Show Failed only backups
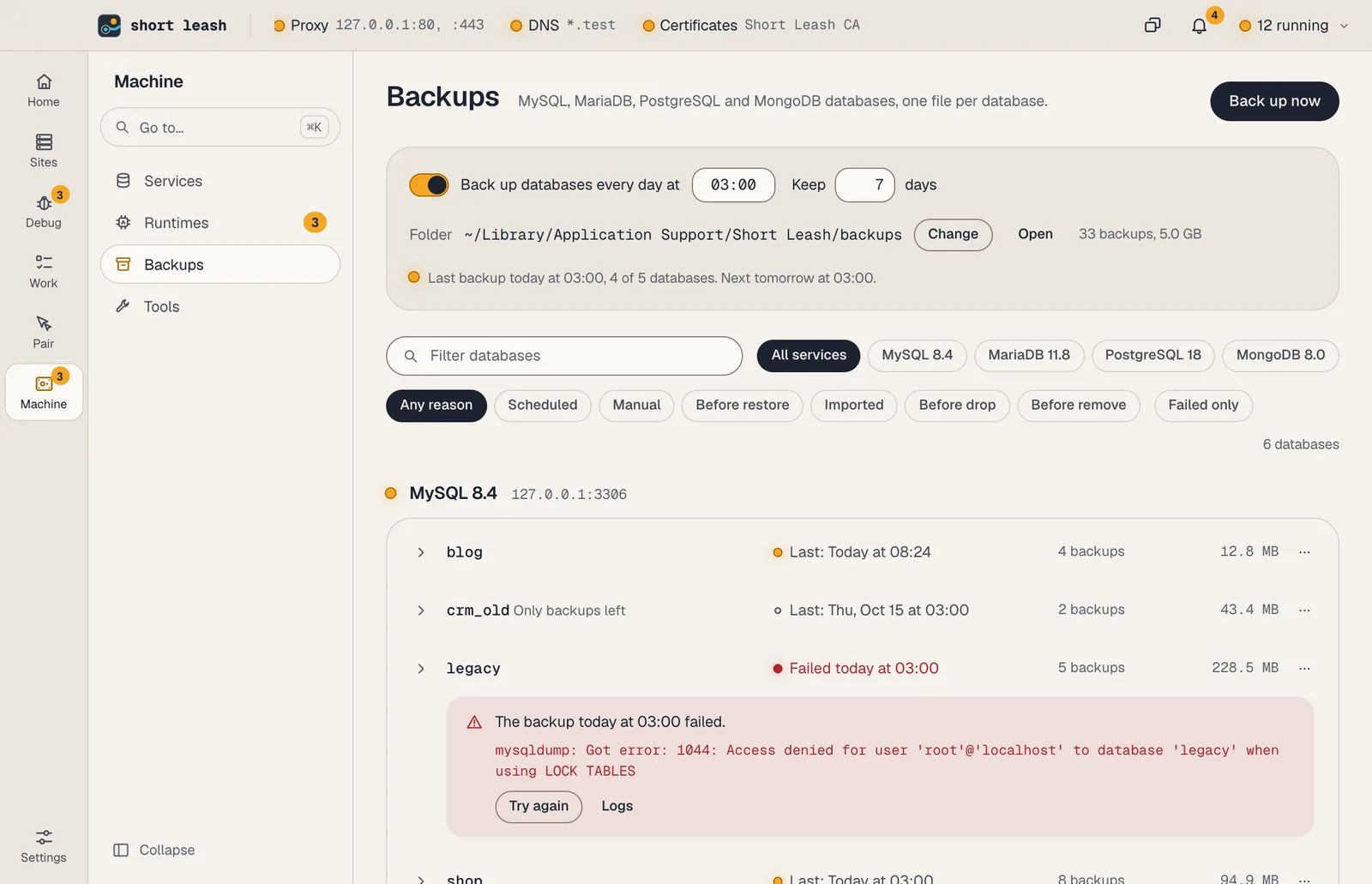1372x884 pixels. [x=1204, y=406]
